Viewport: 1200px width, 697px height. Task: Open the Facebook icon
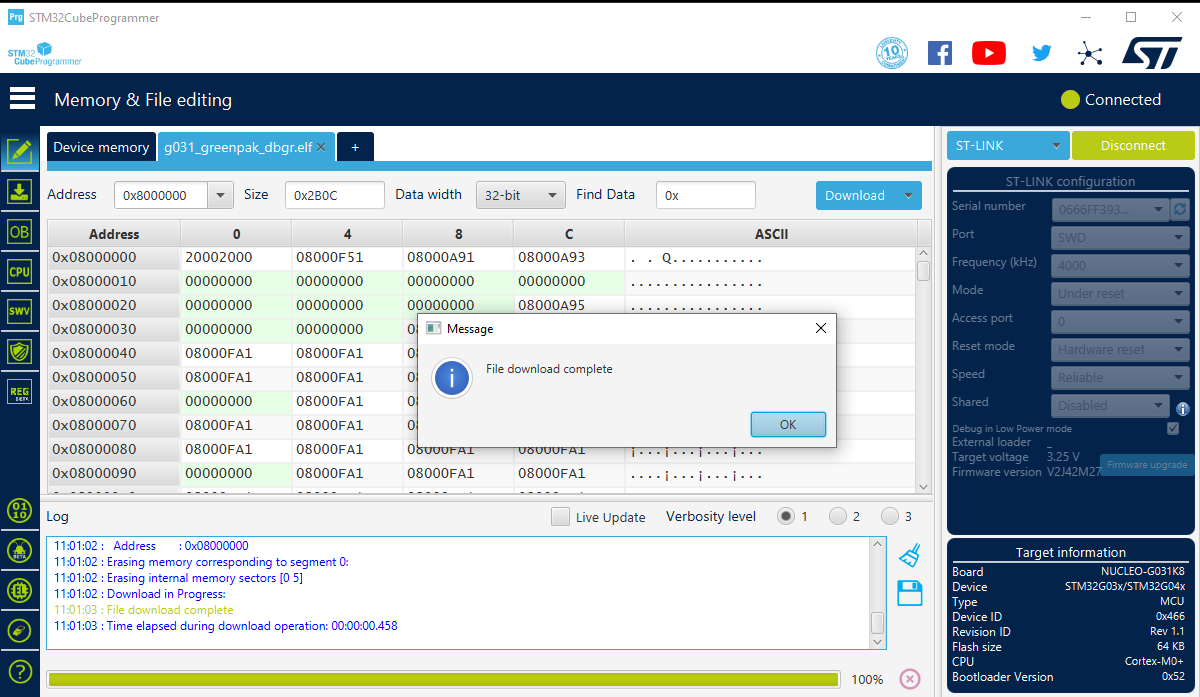tap(940, 53)
